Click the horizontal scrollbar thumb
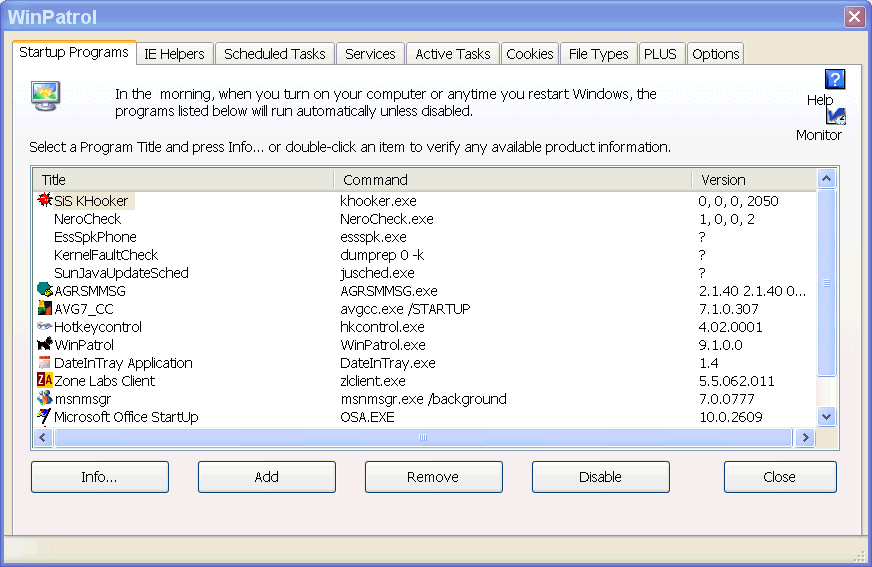 pyautogui.click(x=423, y=437)
